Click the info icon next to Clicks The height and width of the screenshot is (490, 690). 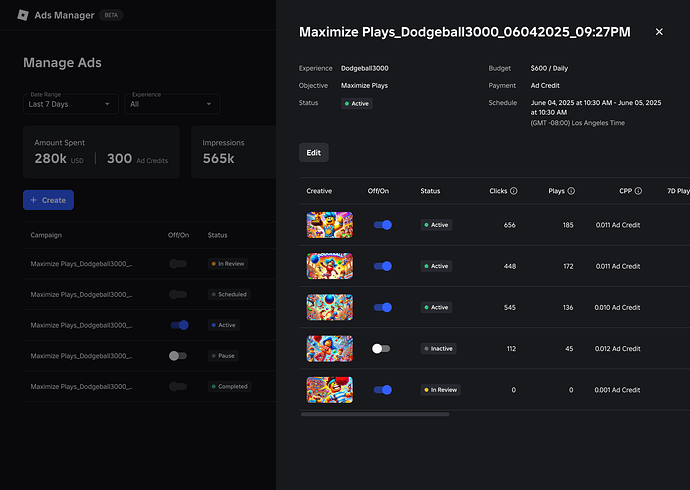514,191
